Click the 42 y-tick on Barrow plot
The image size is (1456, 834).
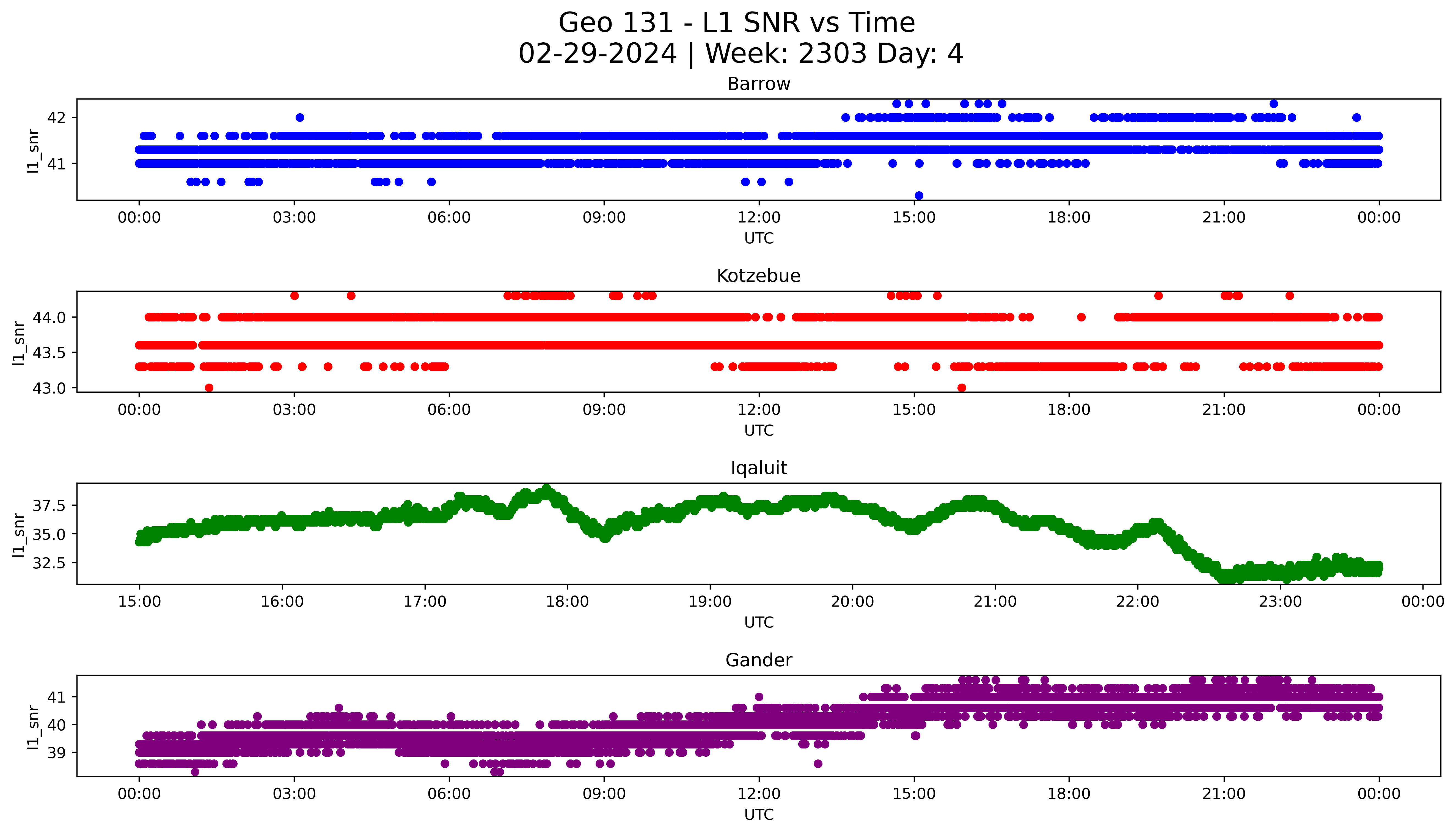point(57,118)
